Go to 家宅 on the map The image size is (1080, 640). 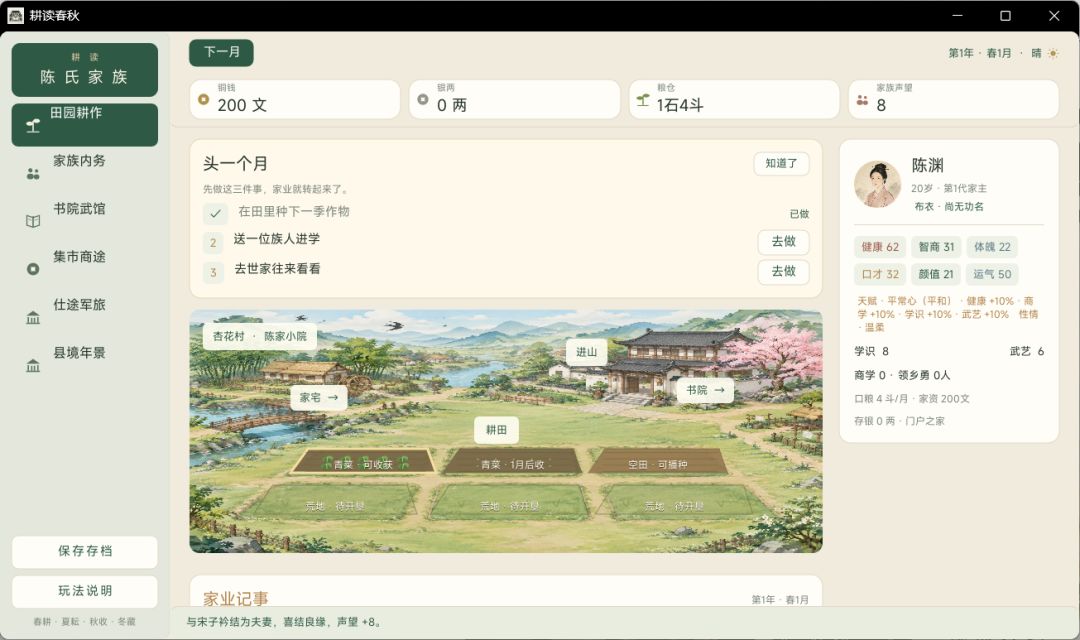tap(318, 398)
